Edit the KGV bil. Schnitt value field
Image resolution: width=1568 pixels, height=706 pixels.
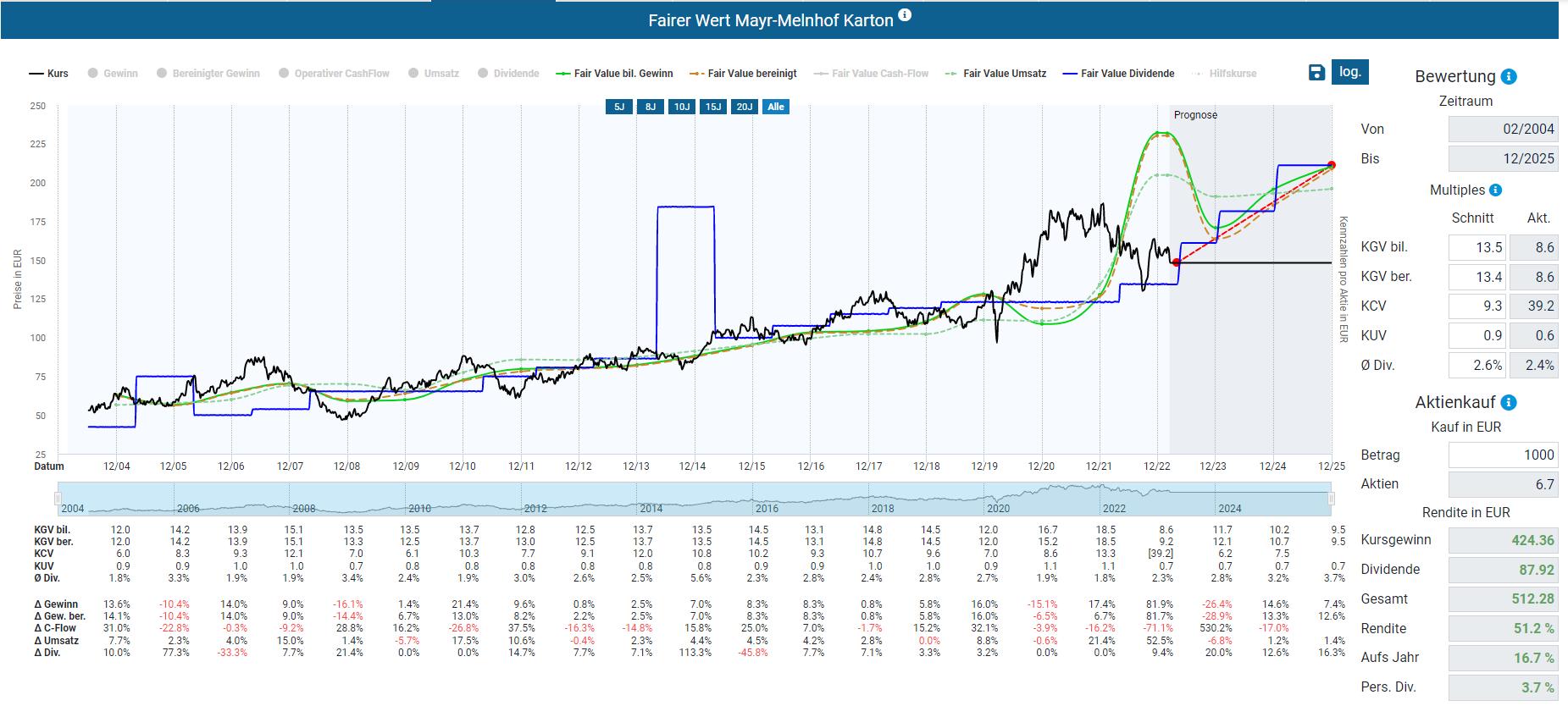[x=1477, y=247]
